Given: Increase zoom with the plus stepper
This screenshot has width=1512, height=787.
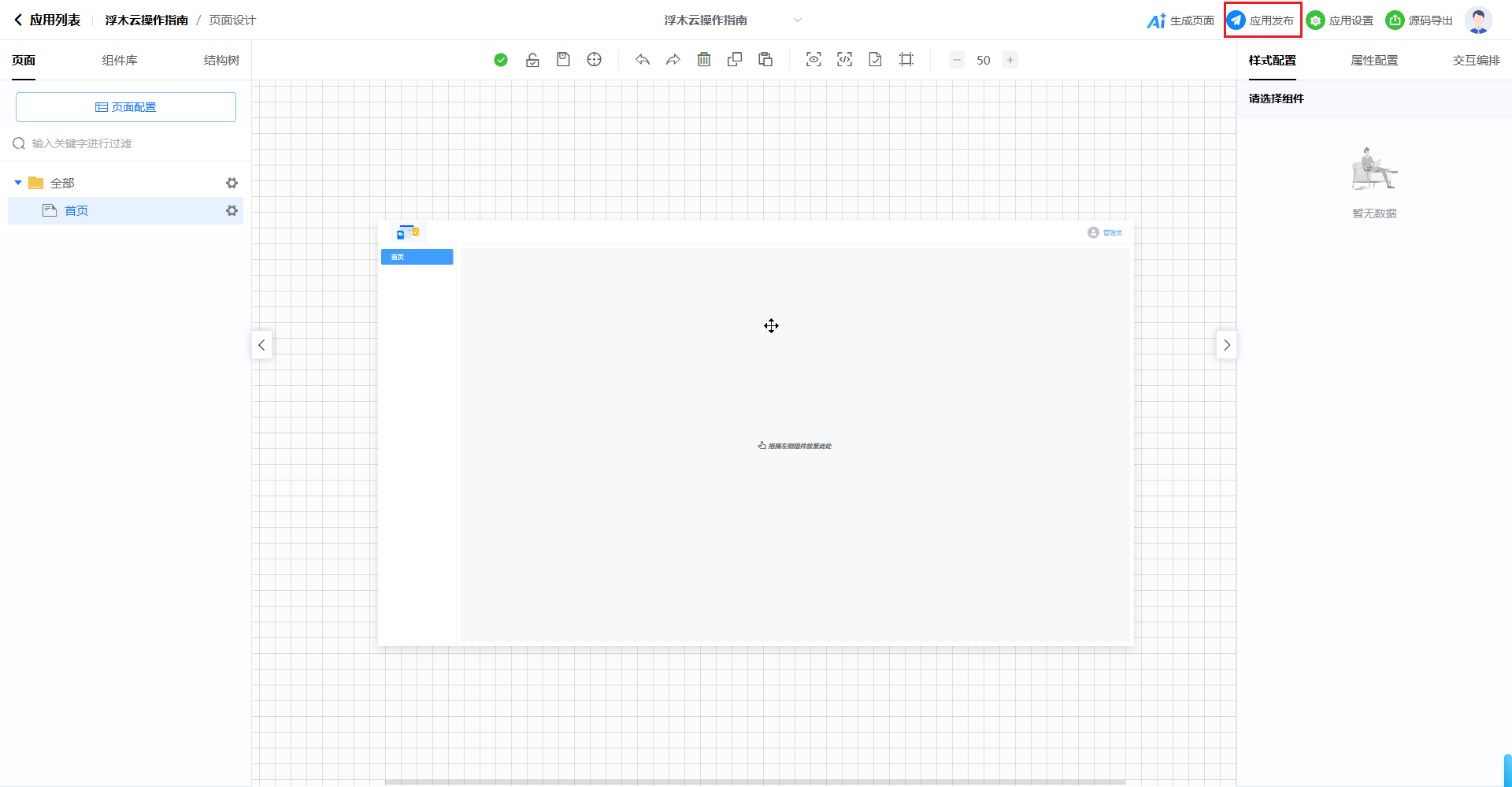Looking at the screenshot, I should pyautogui.click(x=1010, y=60).
